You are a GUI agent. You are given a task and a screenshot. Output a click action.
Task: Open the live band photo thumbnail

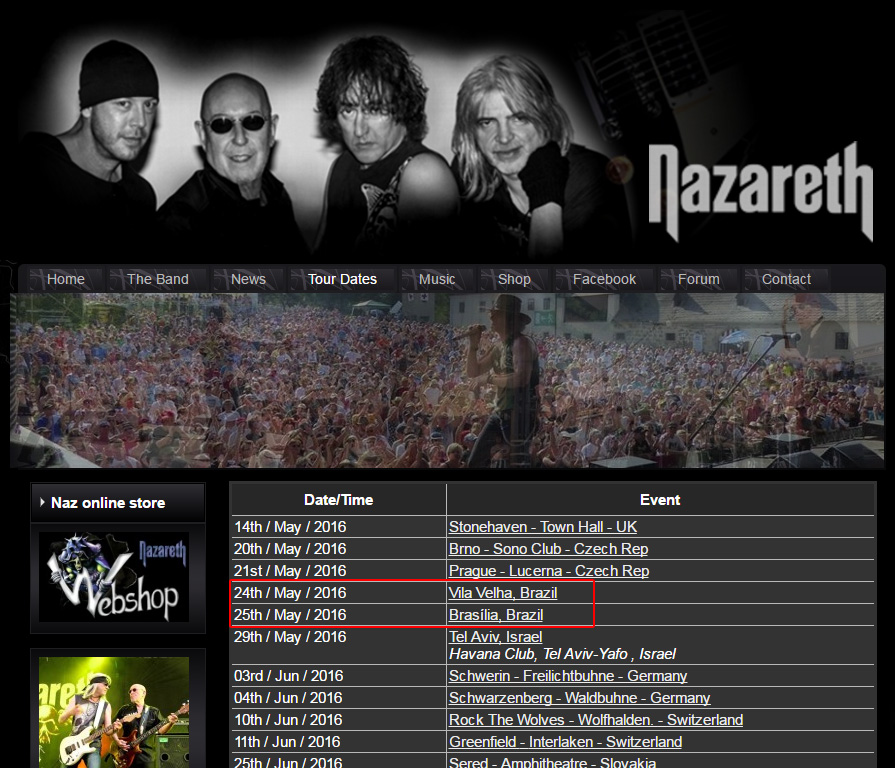point(114,712)
